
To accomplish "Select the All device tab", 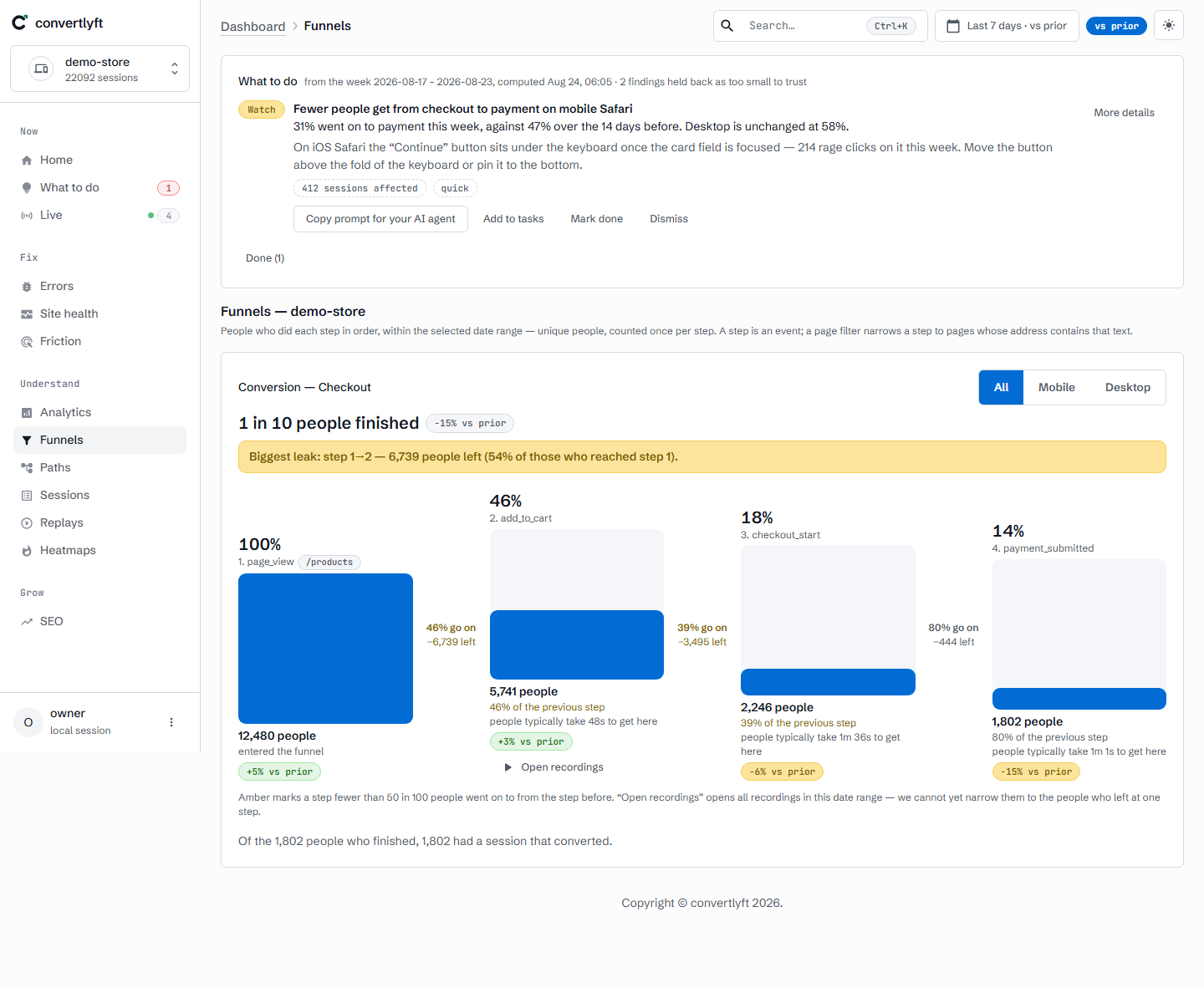I will (x=1001, y=388).
